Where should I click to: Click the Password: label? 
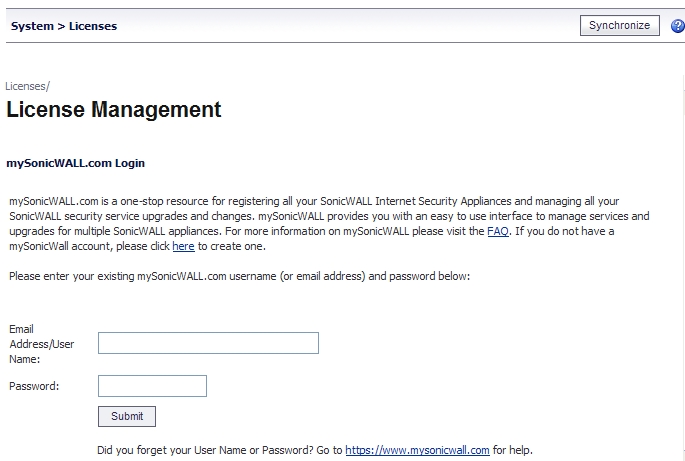click(34, 386)
